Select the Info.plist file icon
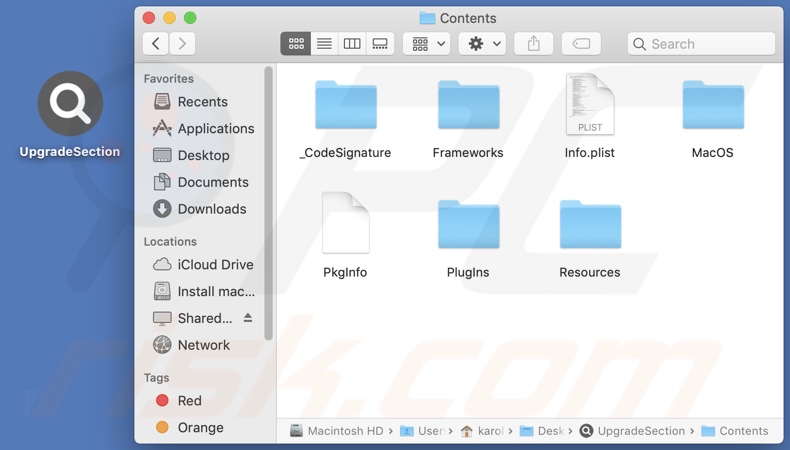790x450 pixels. point(590,106)
